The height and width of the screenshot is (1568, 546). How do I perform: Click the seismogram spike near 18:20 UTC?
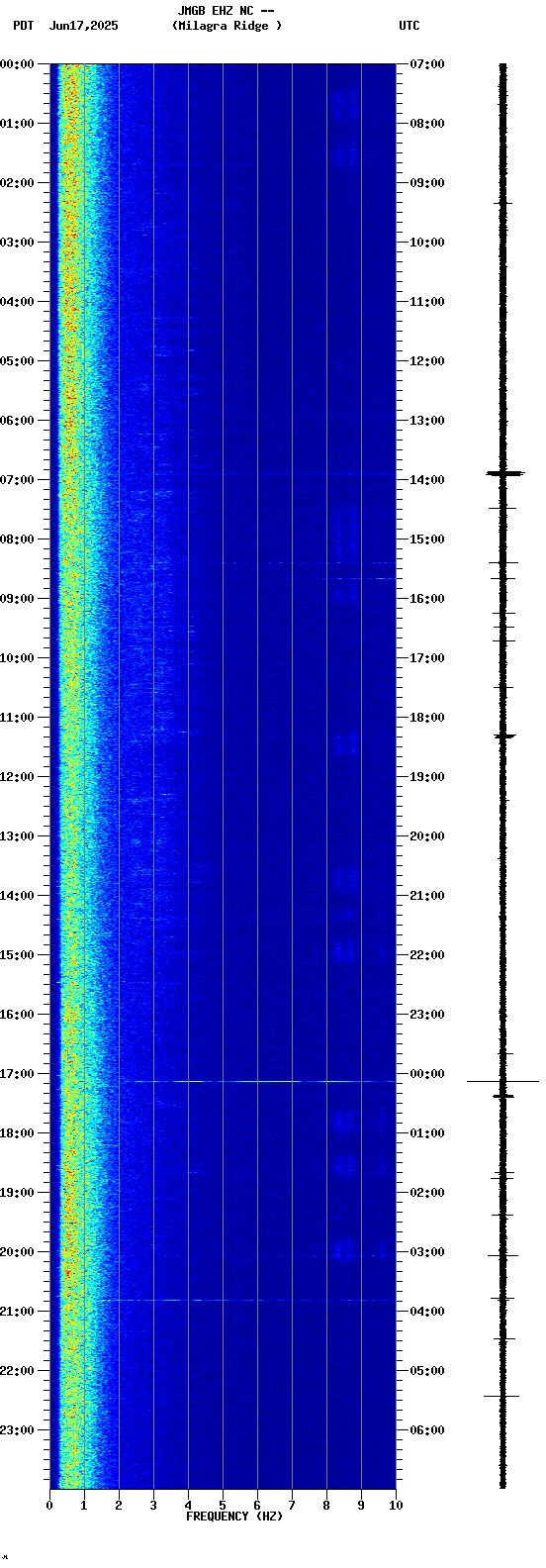[x=505, y=736]
